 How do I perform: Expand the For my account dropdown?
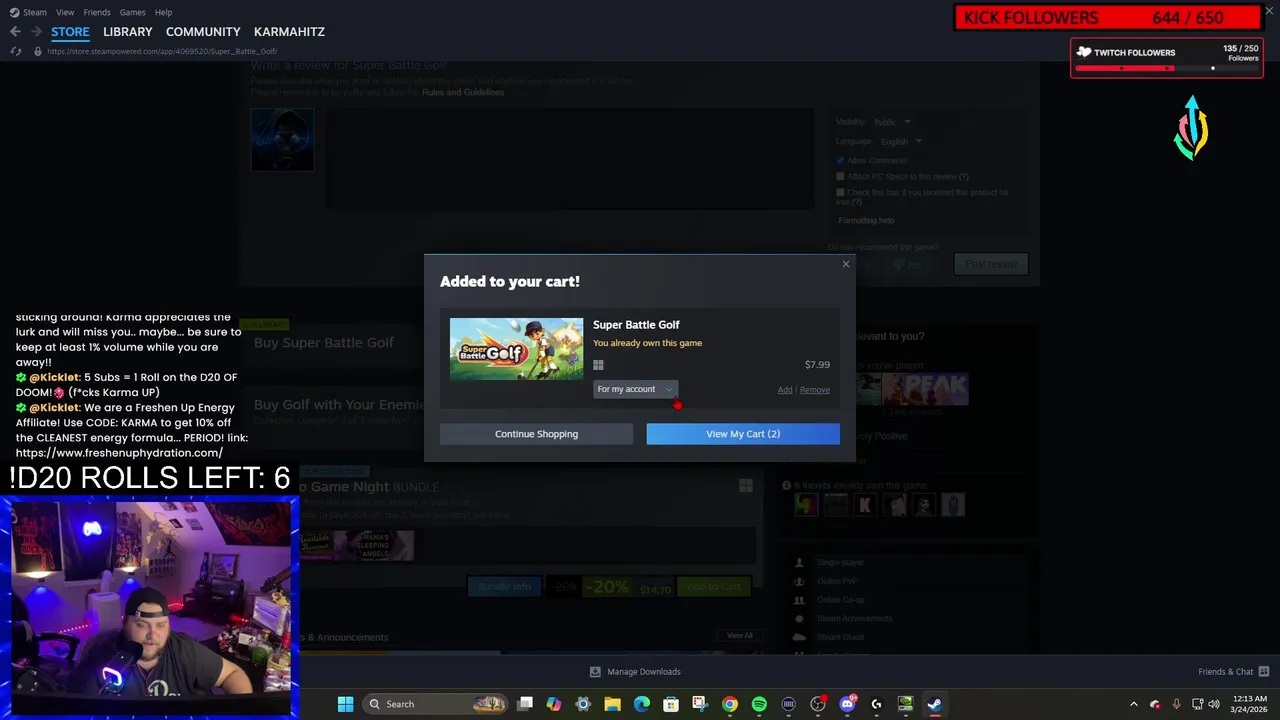[x=635, y=389]
